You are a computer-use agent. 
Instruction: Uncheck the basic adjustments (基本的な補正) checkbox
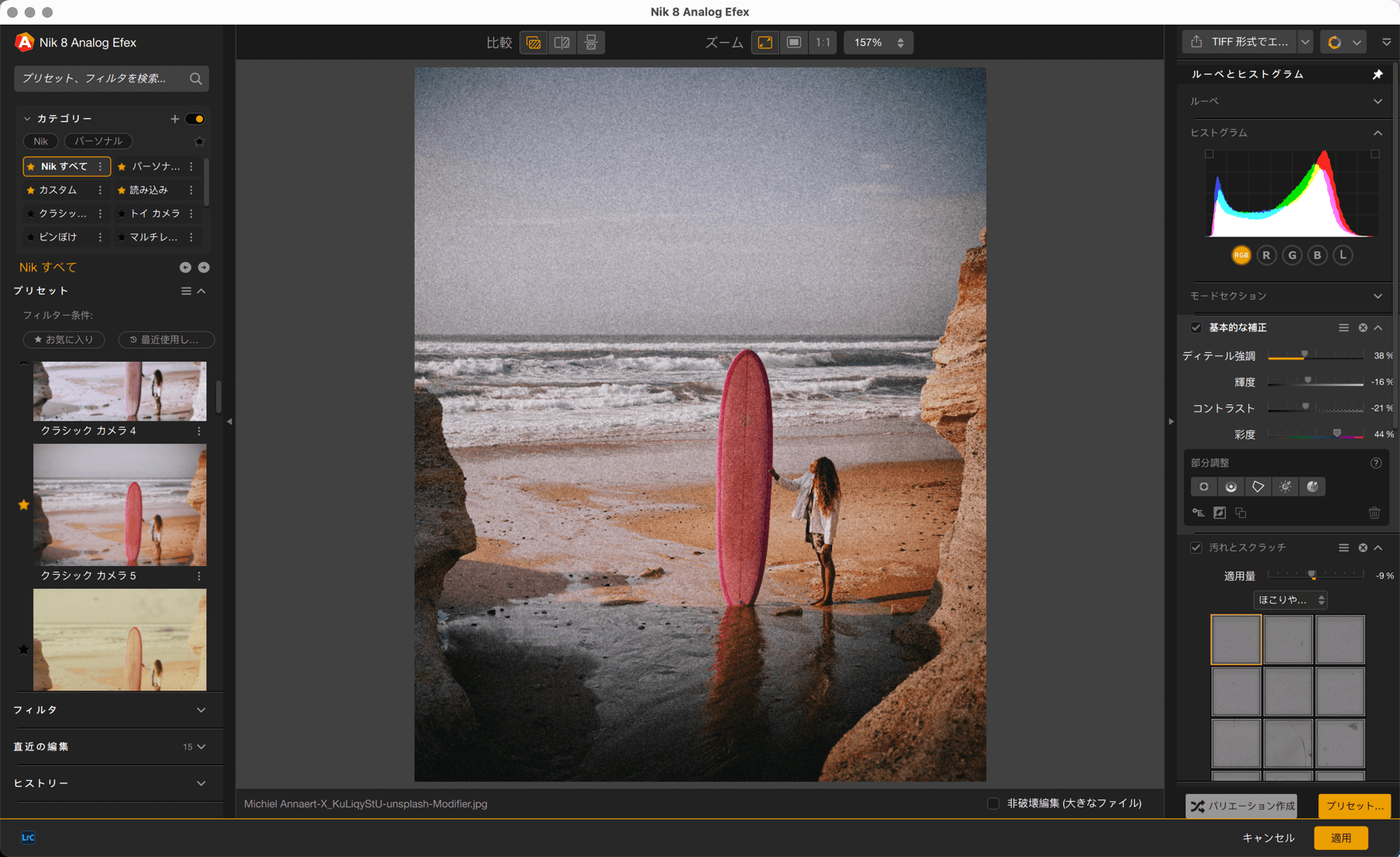tap(1196, 328)
